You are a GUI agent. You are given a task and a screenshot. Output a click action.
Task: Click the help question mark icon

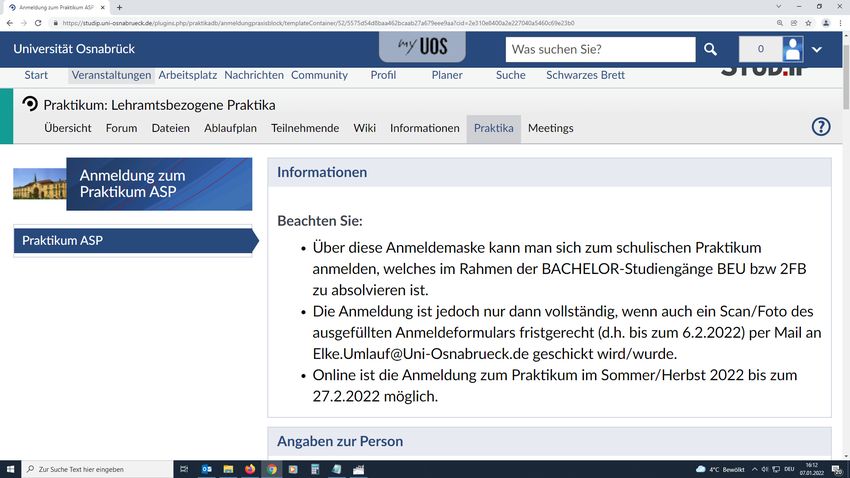pos(820,127)
